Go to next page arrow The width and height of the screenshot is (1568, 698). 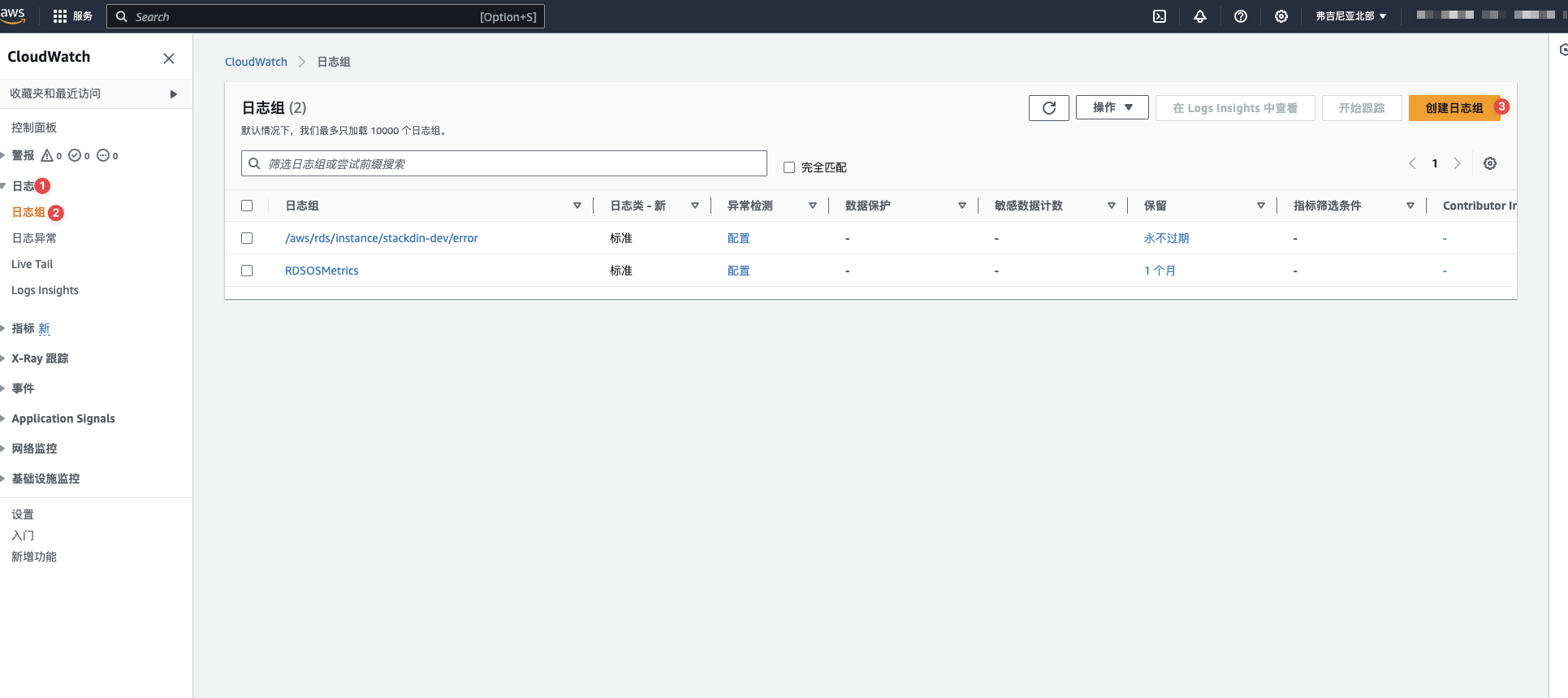(x=1458, y=163)
